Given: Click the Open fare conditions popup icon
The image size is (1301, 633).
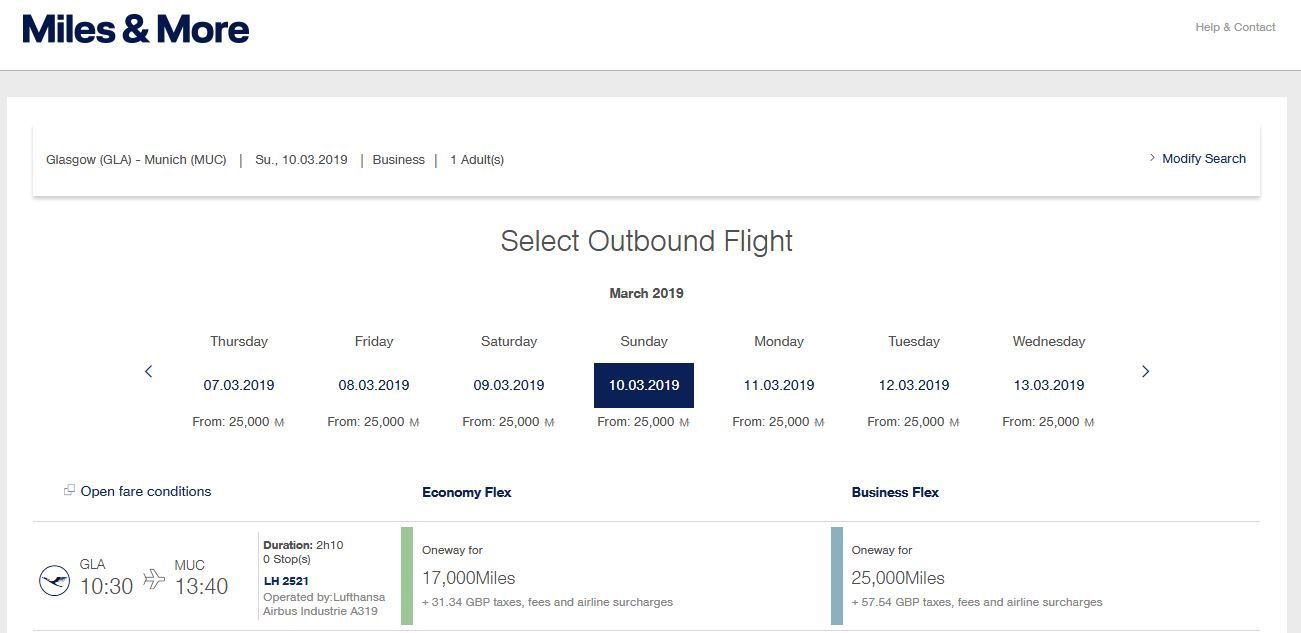Looking at the screenshot, I should click(x=69, y=490).
